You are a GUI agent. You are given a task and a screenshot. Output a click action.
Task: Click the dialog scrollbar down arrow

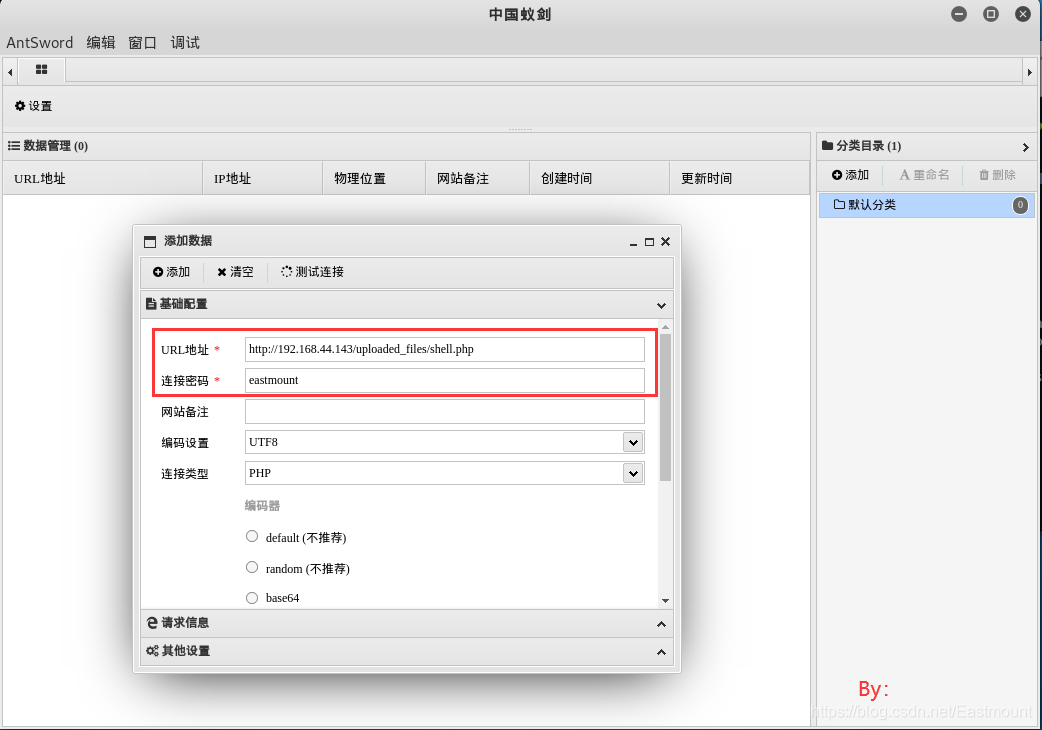tap(665, 600)
